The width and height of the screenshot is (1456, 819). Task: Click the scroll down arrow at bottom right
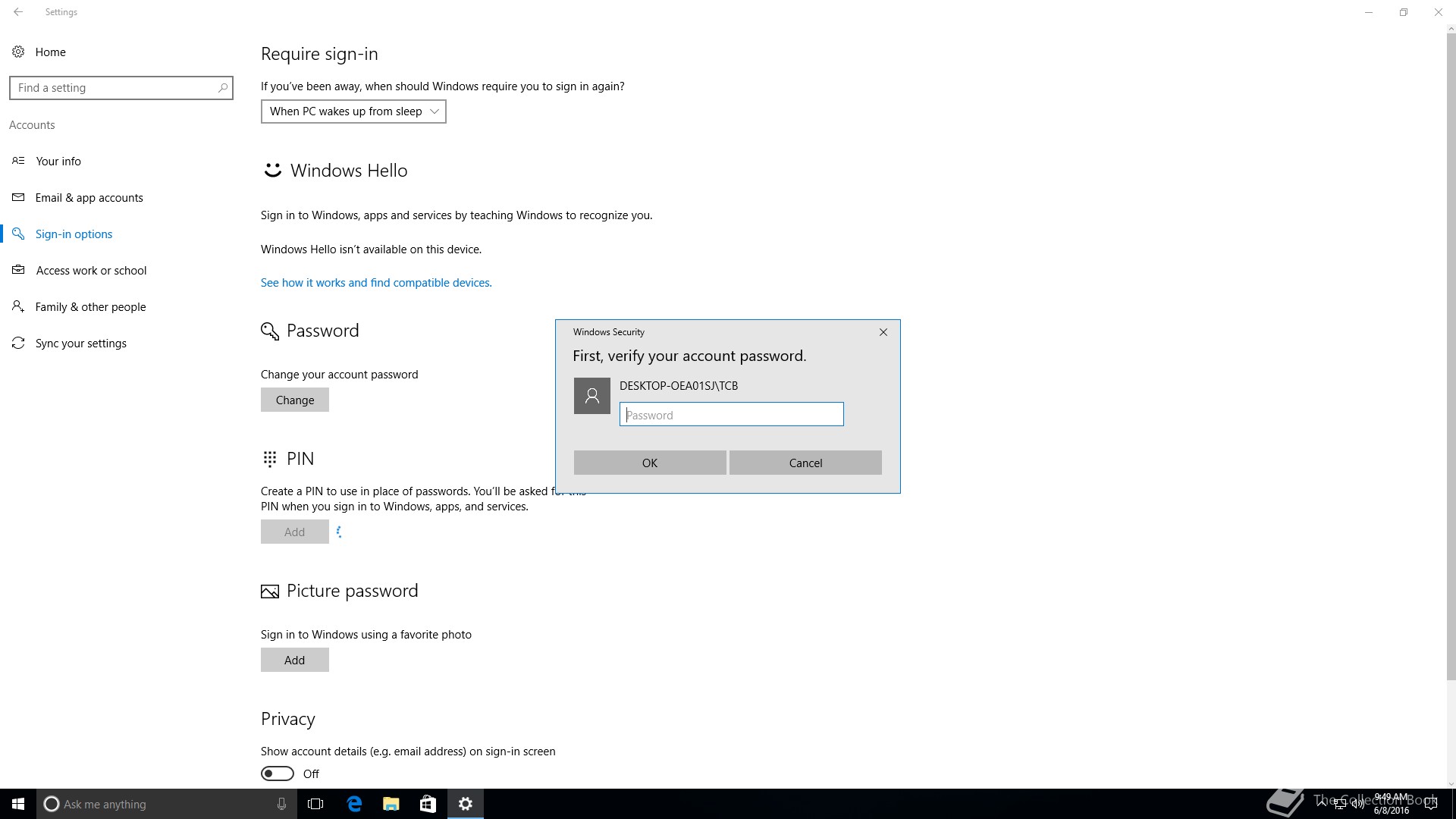pos(1451,784)
